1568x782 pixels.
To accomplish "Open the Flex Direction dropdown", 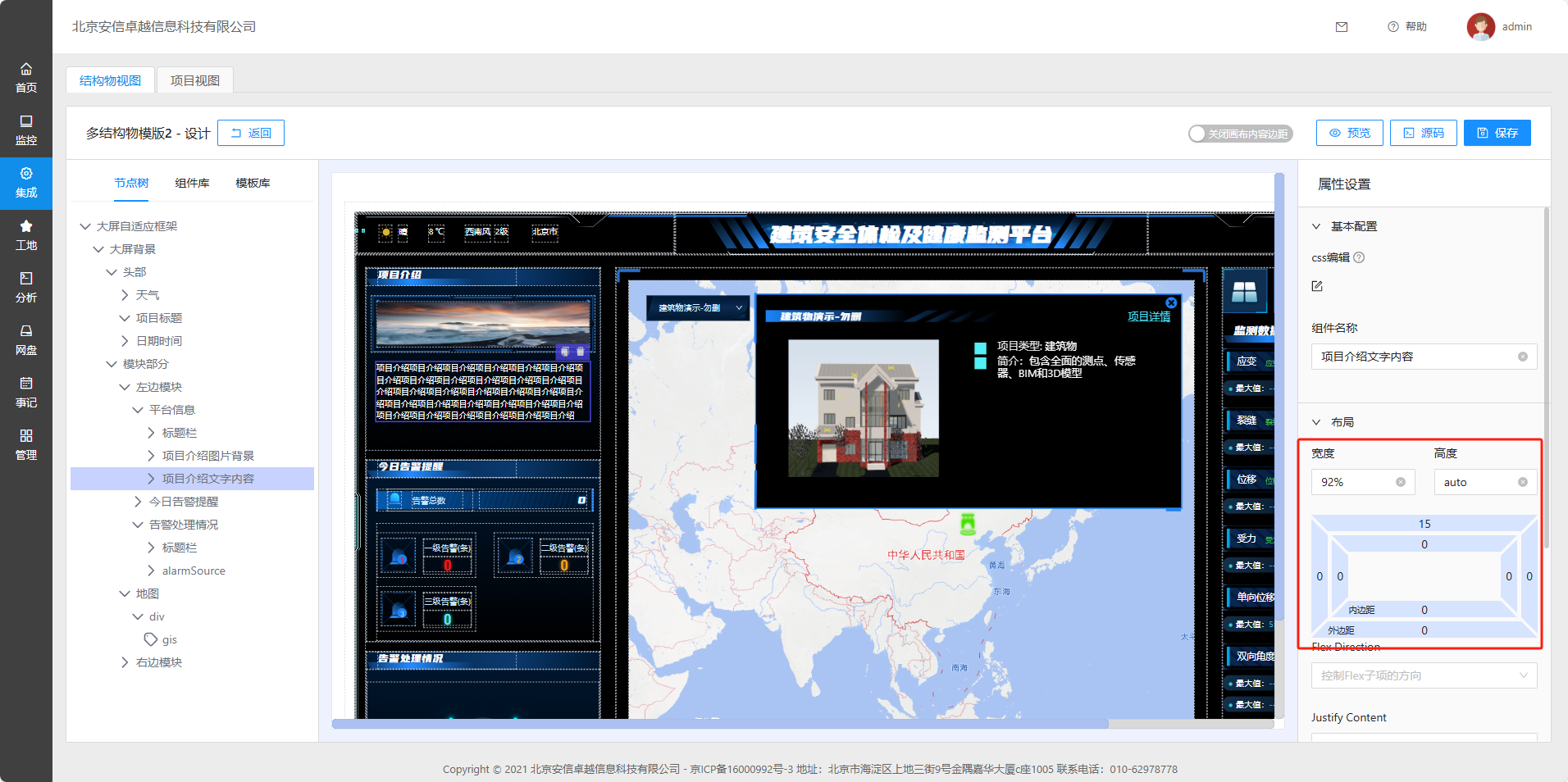I will pyautogui.click(x=1424, y=675).
